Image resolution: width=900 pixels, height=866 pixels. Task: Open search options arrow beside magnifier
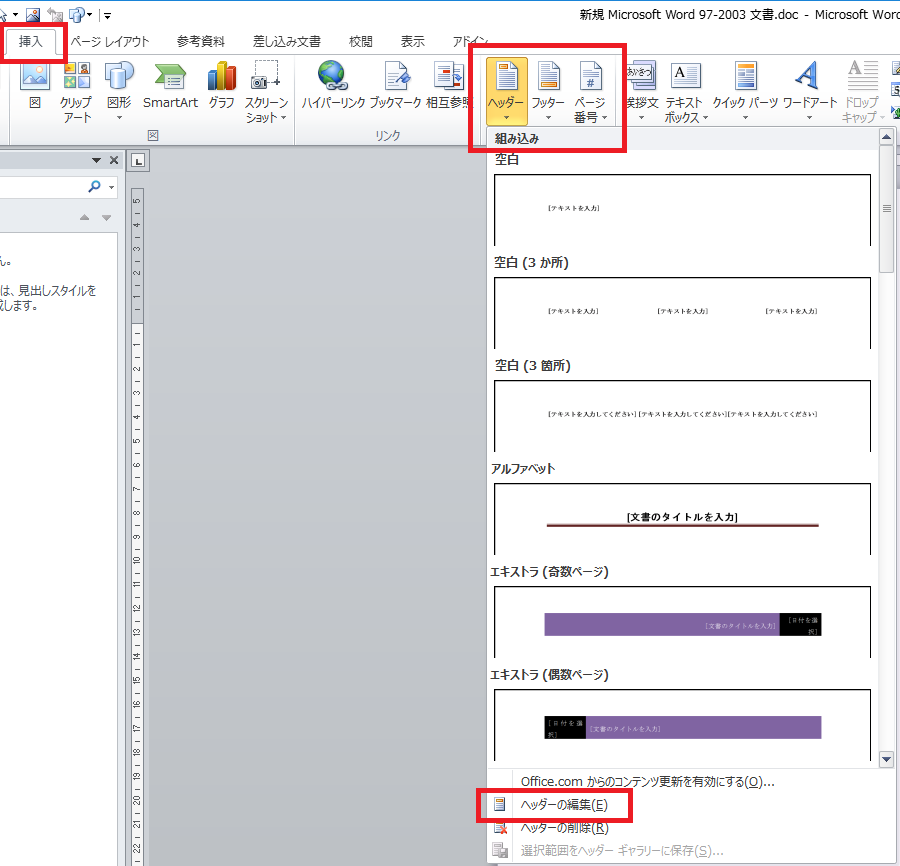point(111,187)
